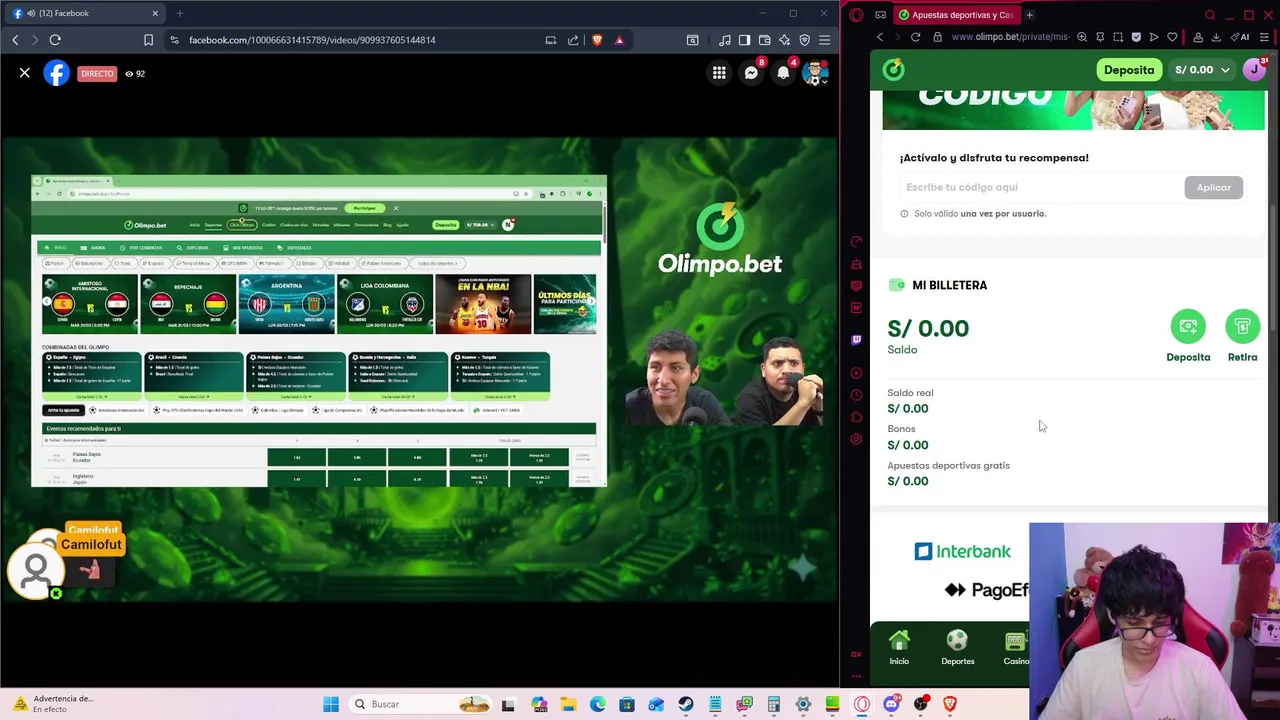Viewport: 1280px width, 720px height.
Task: Open the Opera tab search magnifier
Action: click(x=1209, y=15)
